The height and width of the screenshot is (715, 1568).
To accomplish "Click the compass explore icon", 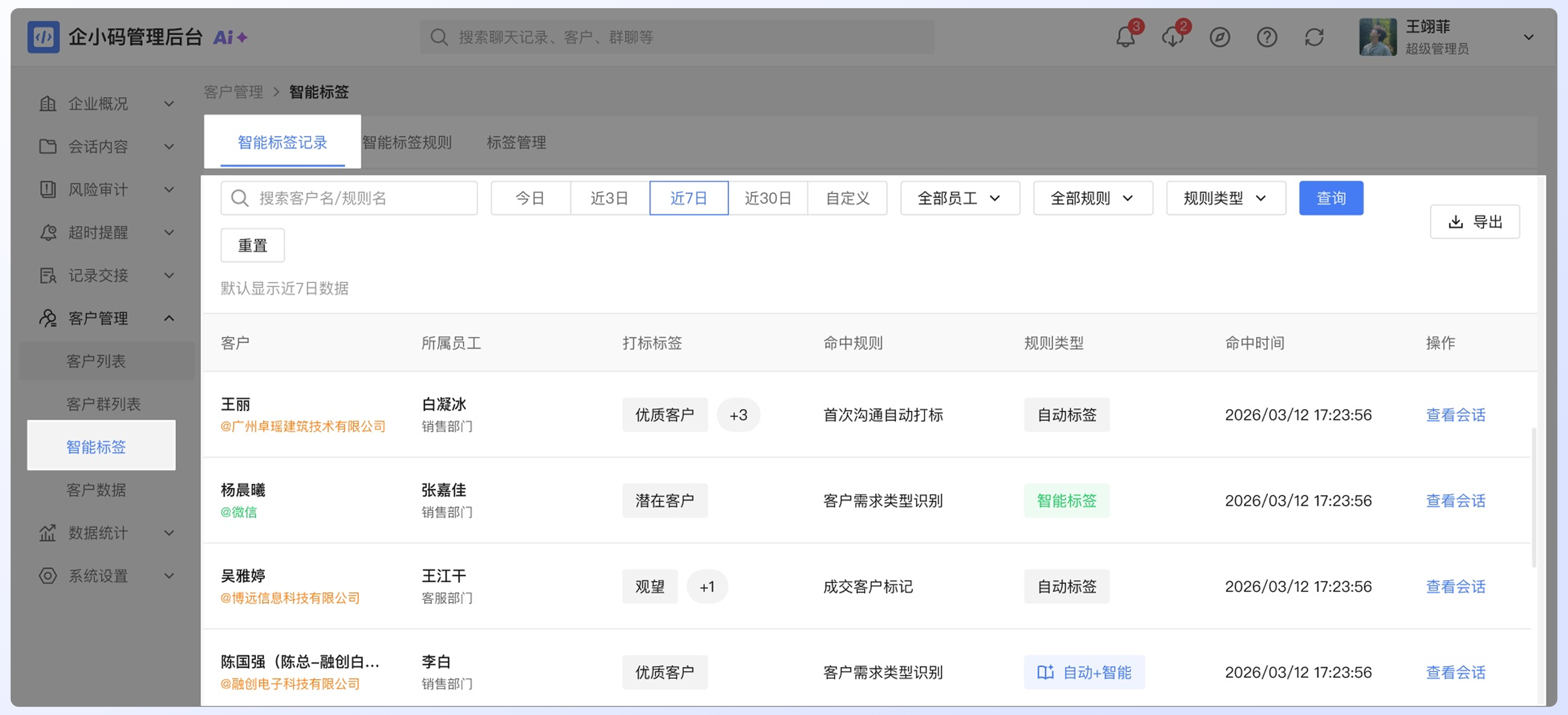I will coord(1219,37).
